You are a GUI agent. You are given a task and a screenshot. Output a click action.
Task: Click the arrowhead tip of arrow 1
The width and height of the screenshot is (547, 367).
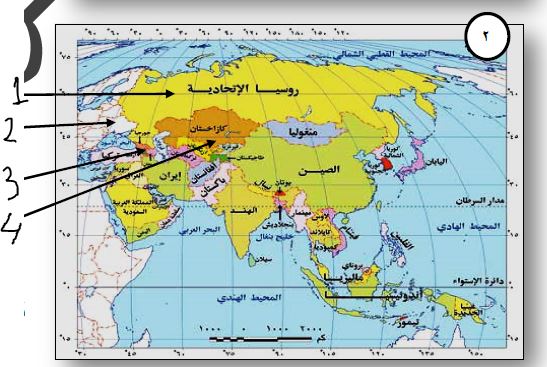click(172, 93)
